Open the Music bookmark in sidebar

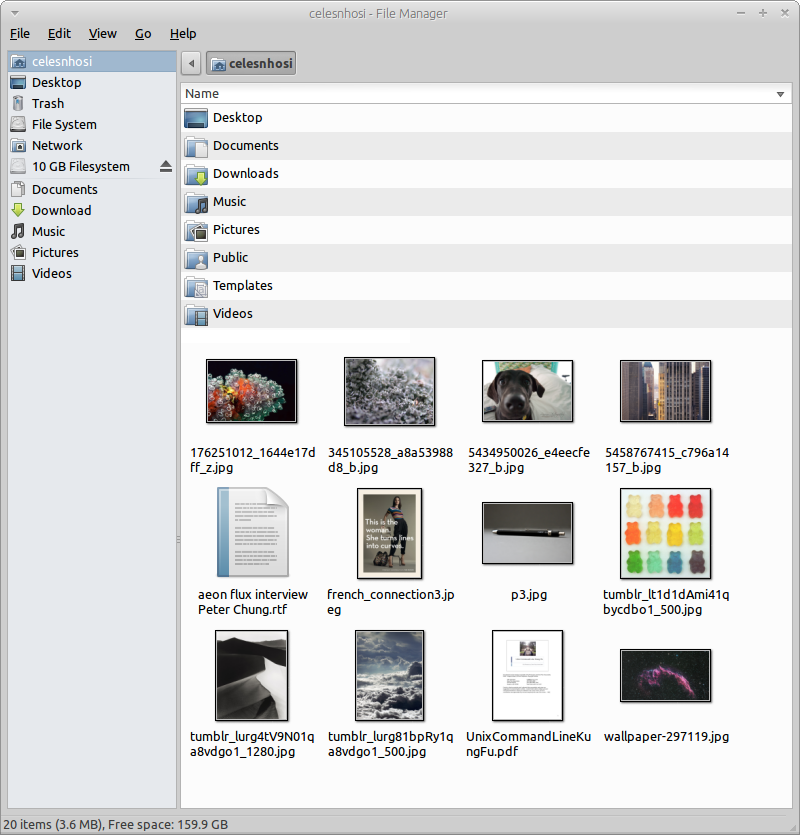click(x=48, y=231)
